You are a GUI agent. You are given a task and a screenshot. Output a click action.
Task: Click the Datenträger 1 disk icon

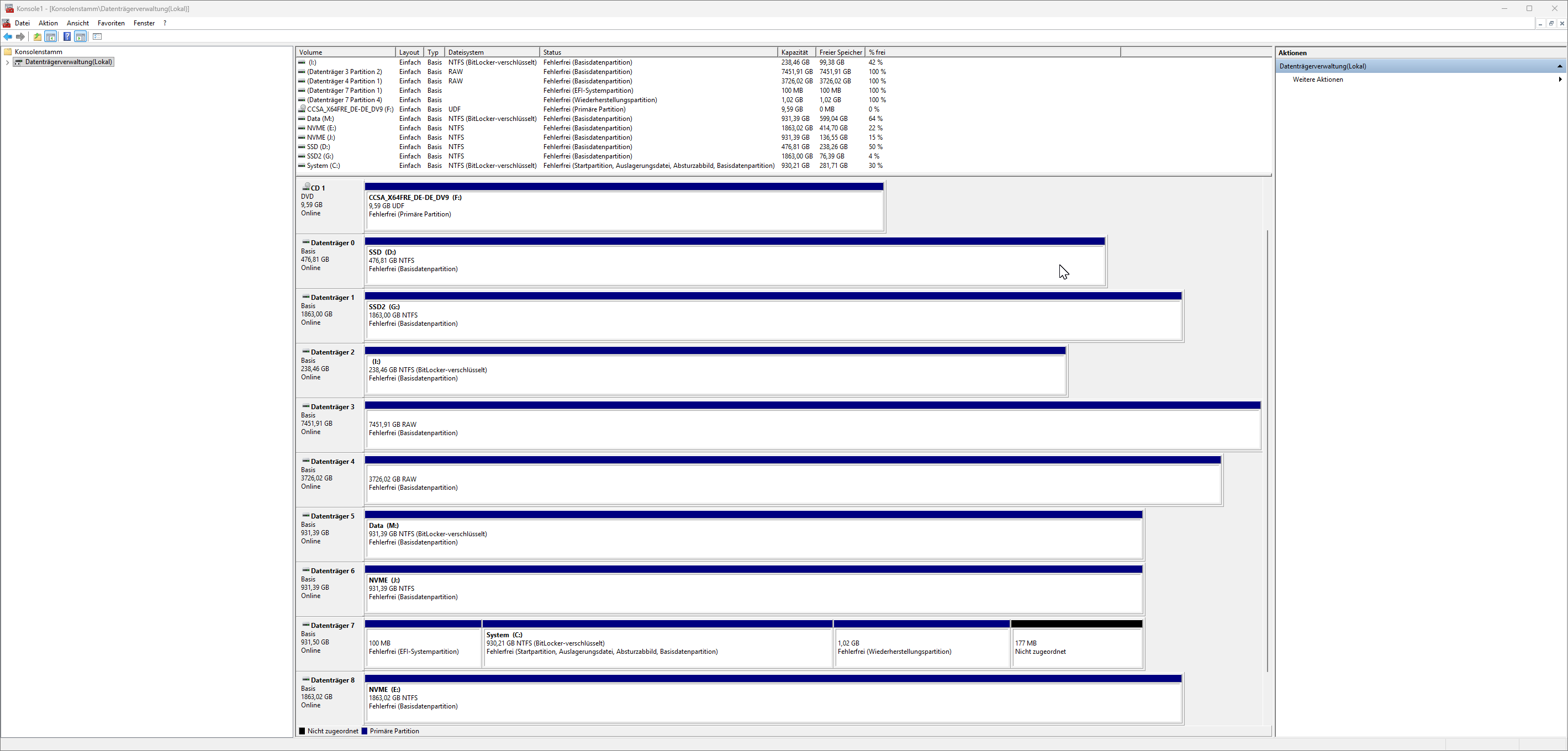pos(305,297)
